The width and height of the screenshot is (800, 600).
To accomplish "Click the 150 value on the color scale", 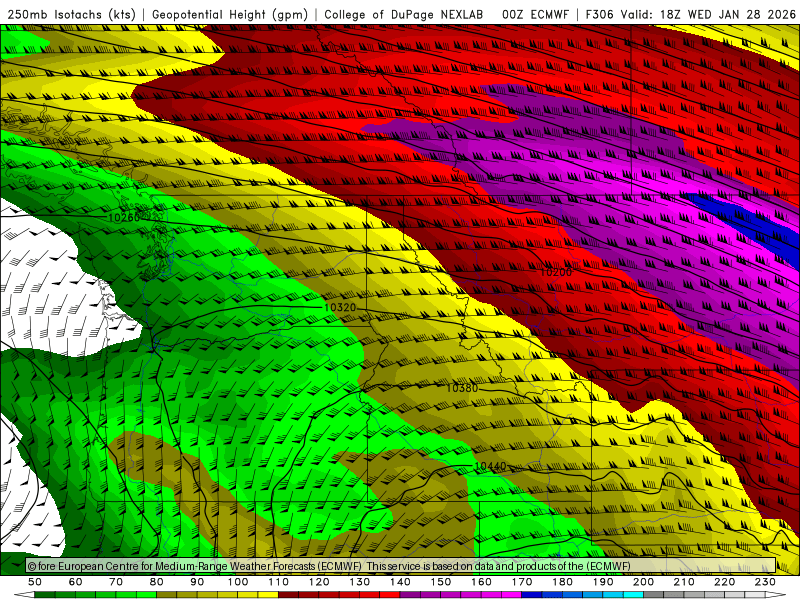I will [x=440, y=582].
